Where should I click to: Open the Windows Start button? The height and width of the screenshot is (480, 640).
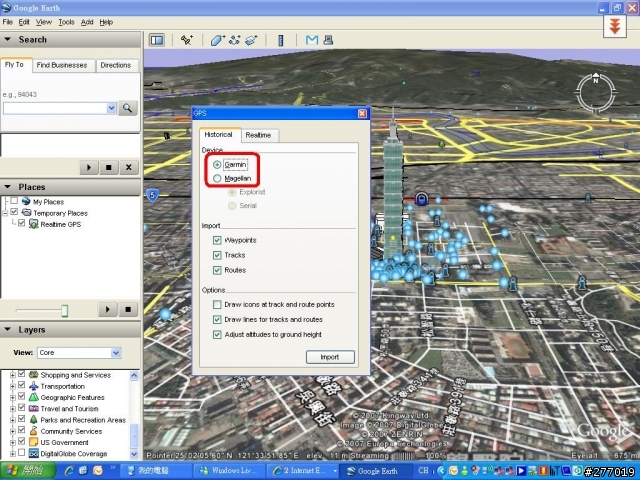pyautogui.click(x=28, y=471)
